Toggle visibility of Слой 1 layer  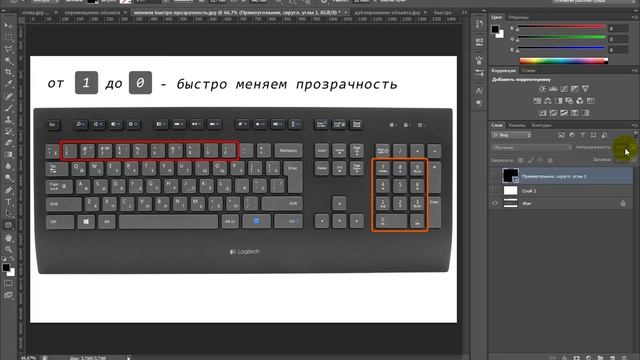[x=495, y=190]
